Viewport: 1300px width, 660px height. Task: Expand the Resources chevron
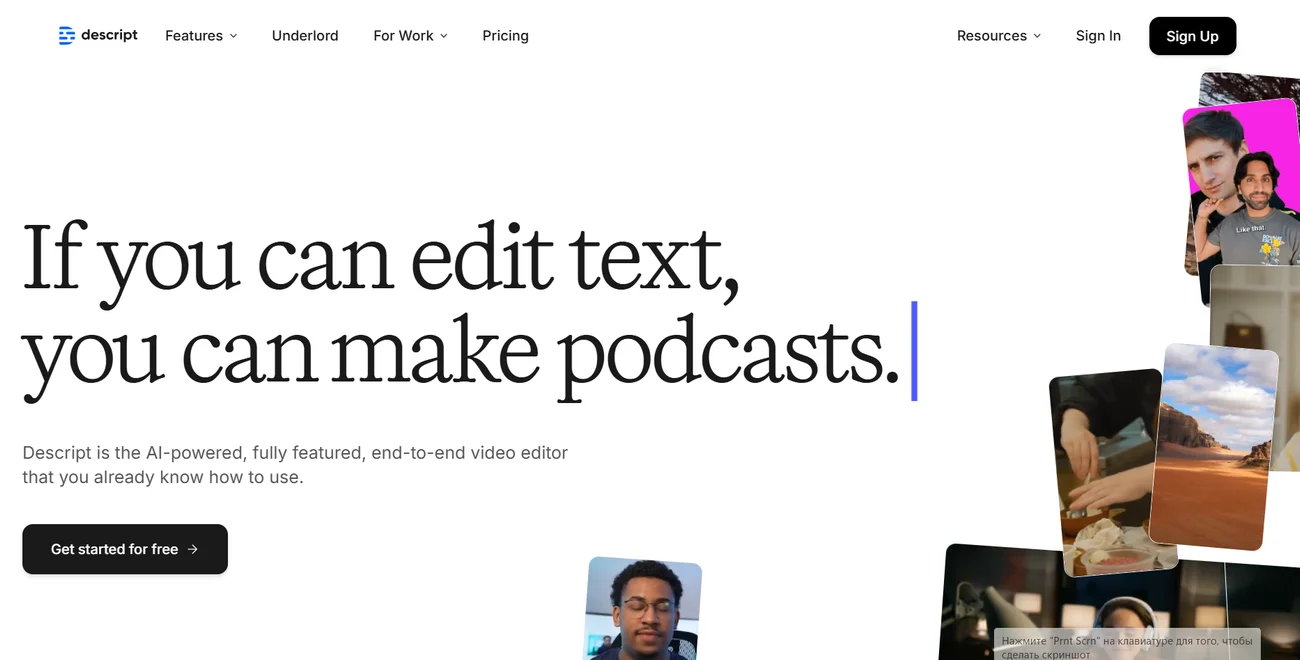1037,36
